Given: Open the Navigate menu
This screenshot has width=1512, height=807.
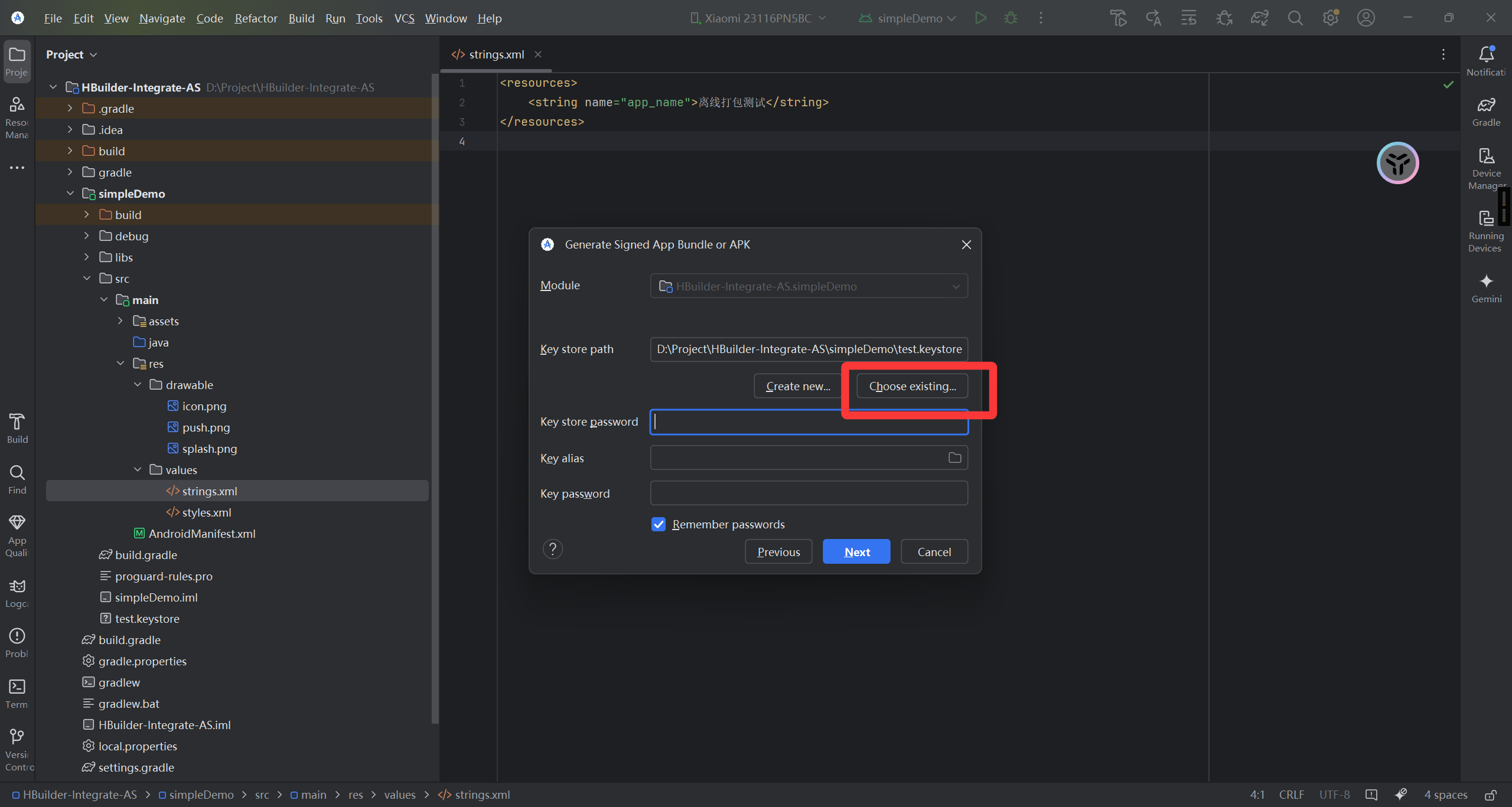Looking at the screenshot, I should (162, 18).
